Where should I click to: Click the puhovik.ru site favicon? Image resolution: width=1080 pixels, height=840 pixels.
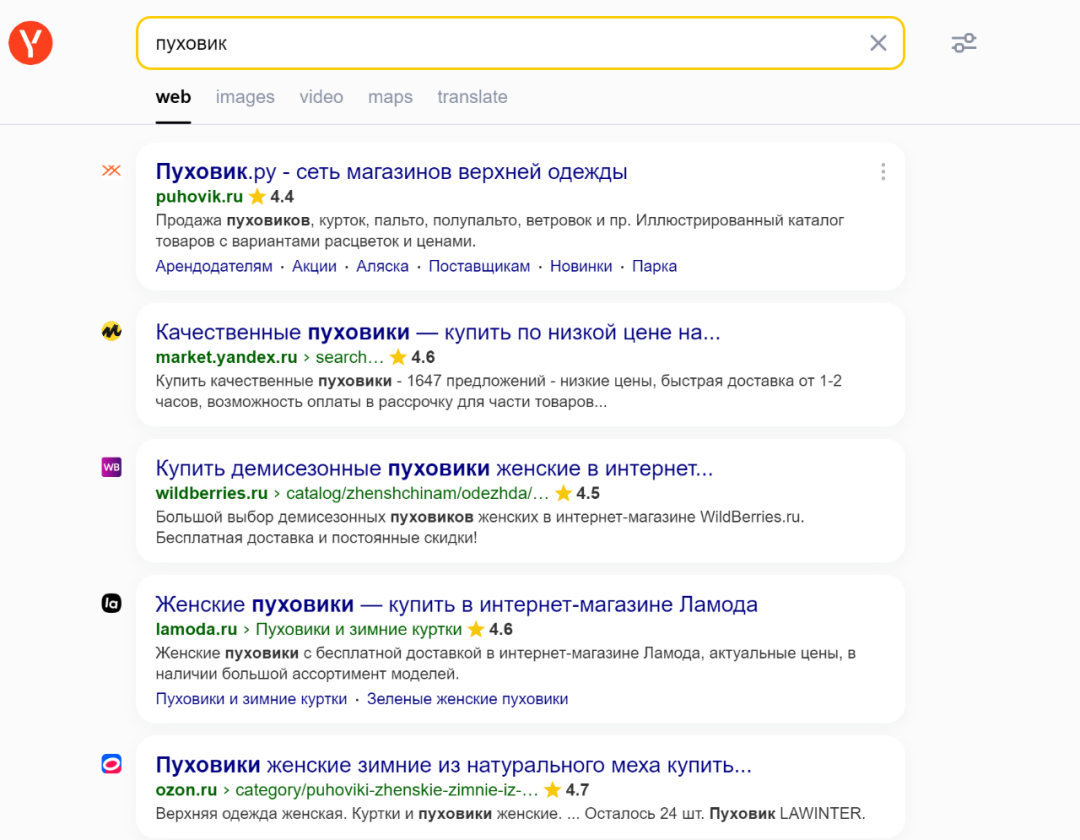tap(111, 170)
